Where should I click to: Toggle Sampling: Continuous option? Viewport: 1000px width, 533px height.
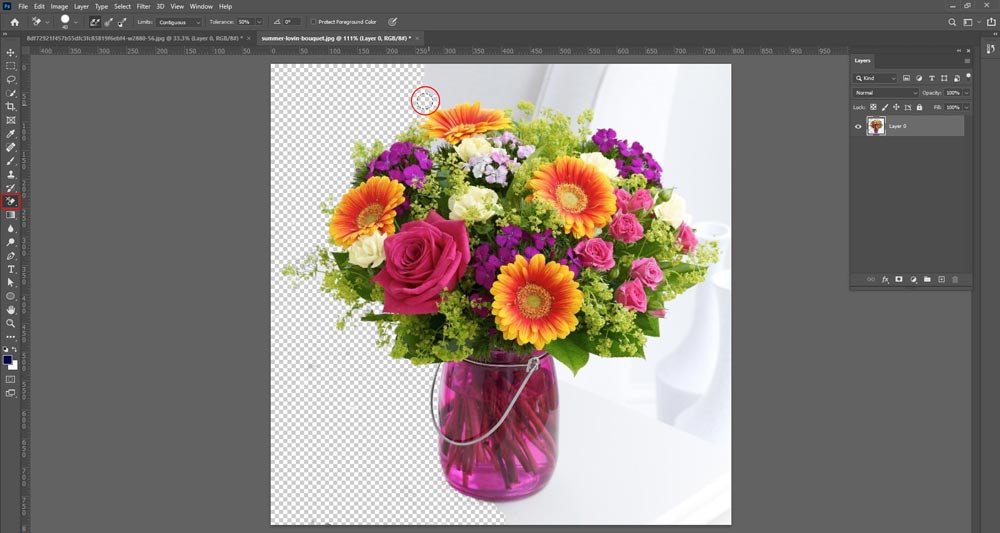[95, 22]
